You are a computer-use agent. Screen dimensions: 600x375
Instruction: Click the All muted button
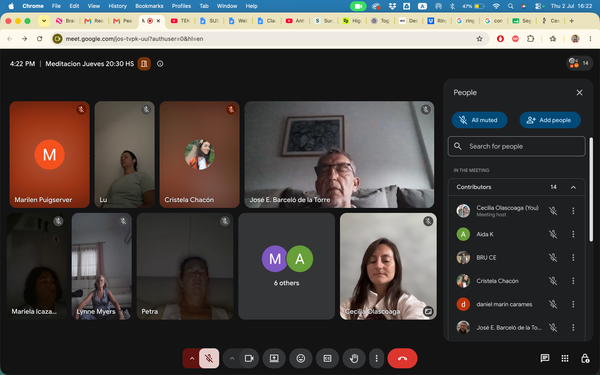(x=479, y=120)
